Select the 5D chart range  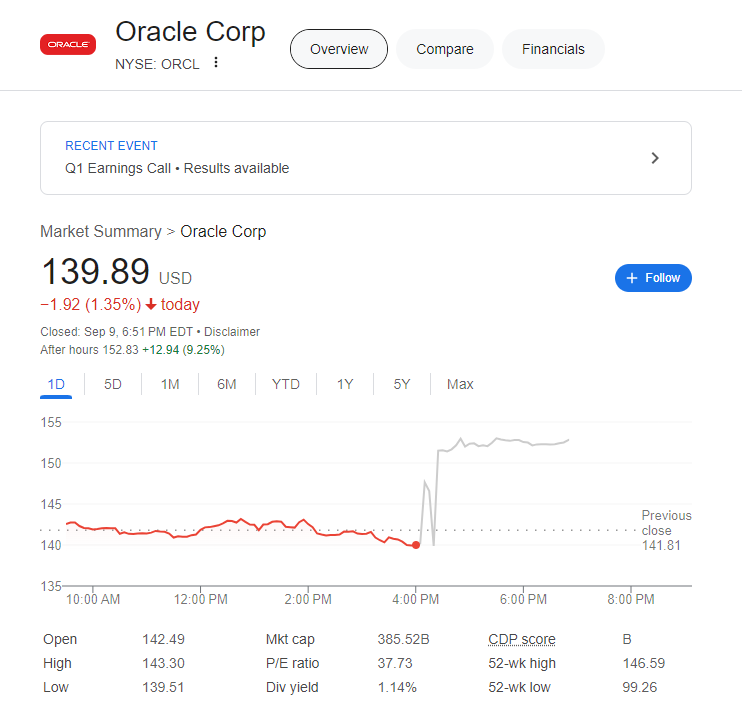click(113, 384)
